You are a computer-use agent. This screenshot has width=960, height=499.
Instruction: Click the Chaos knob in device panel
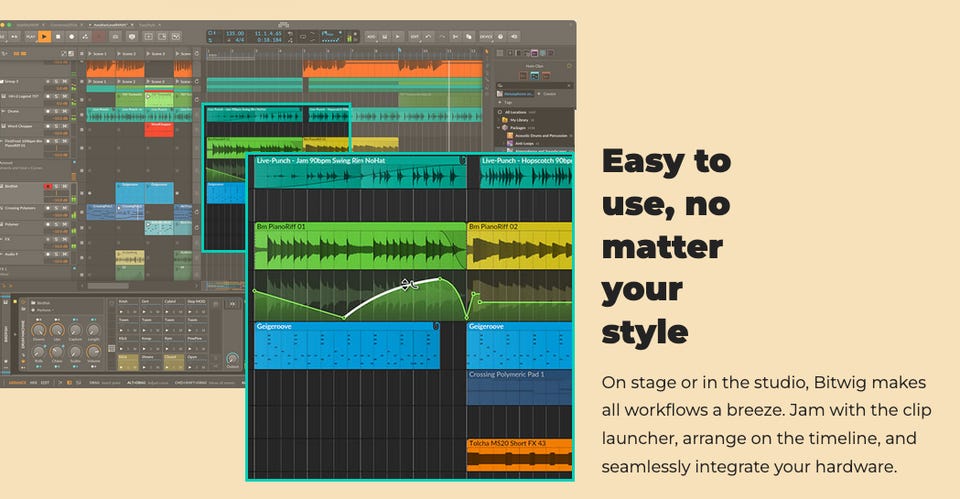(x=57, y=351)
